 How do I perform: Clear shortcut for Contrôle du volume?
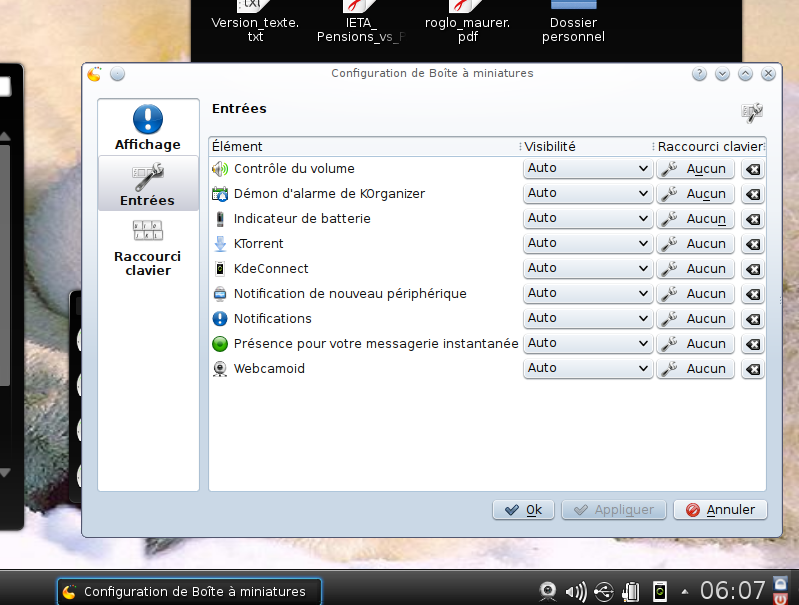point(753,169)
